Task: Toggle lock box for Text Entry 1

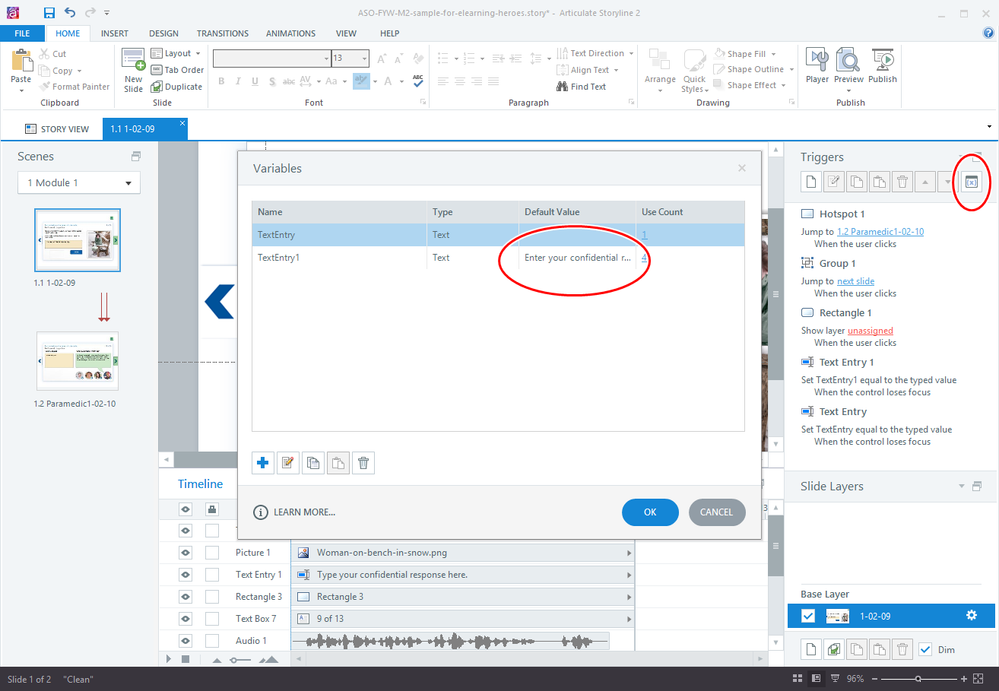Action: click(x=212, y=575)
